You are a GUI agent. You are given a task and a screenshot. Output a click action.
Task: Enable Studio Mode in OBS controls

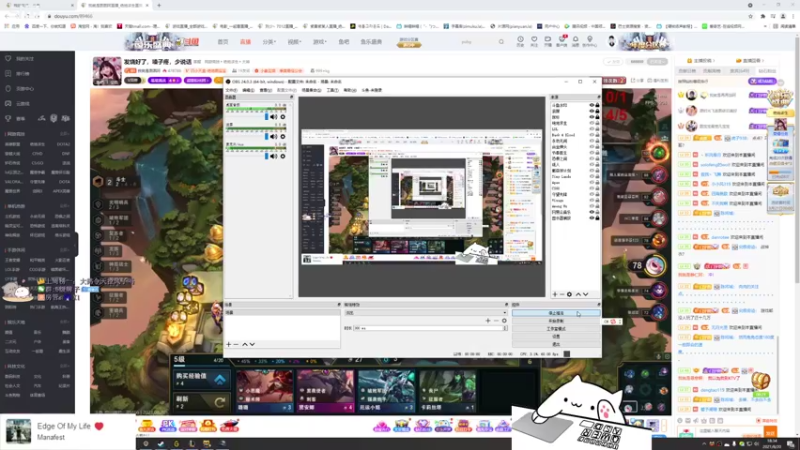[556, 329]
